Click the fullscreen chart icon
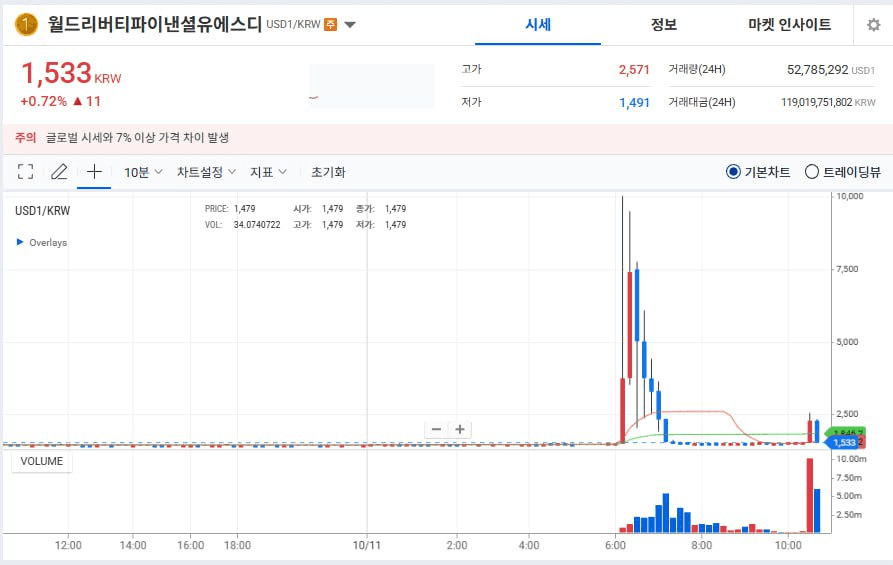893x565 pixels. [26, 172]
